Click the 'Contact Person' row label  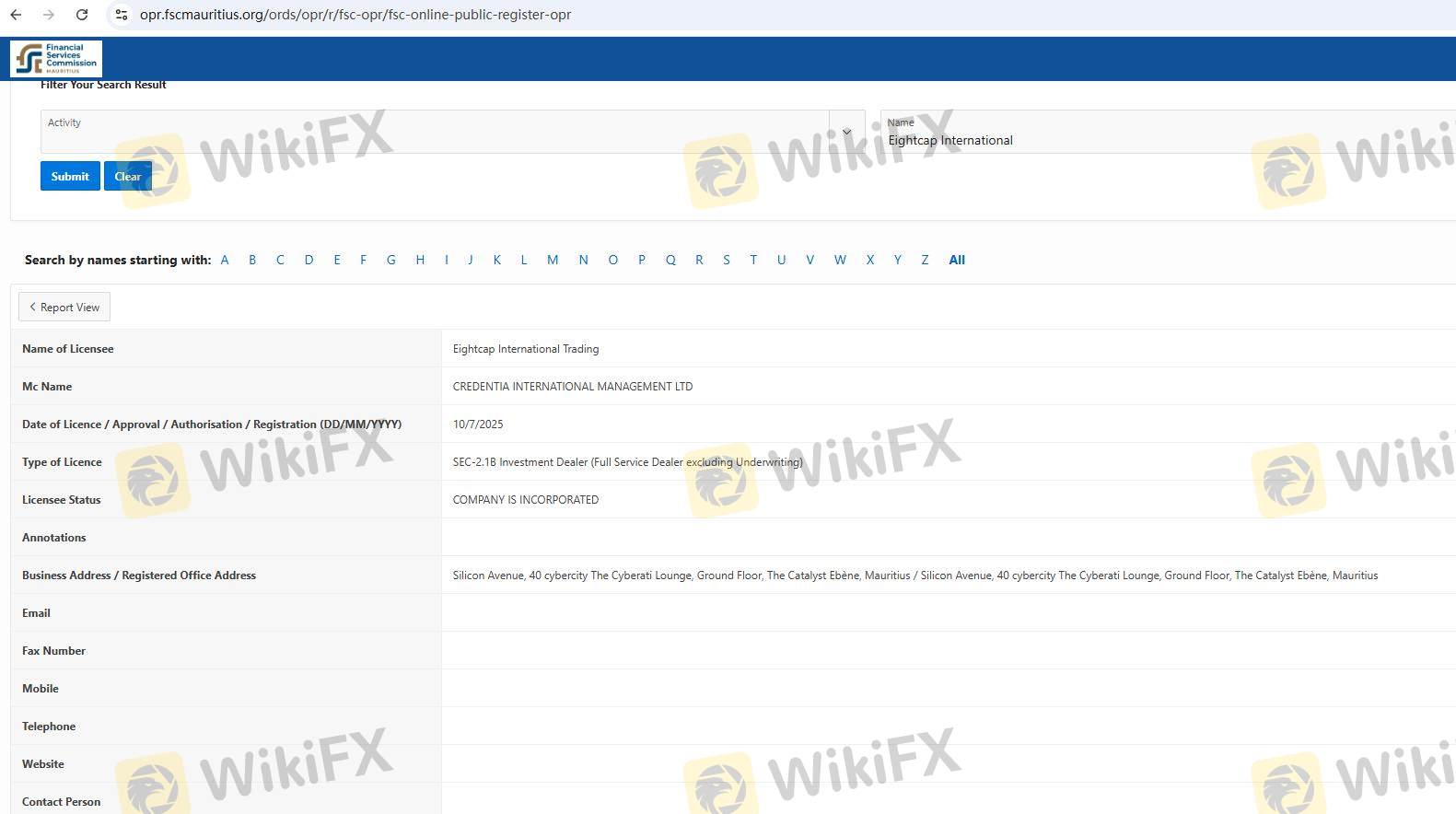62,802
